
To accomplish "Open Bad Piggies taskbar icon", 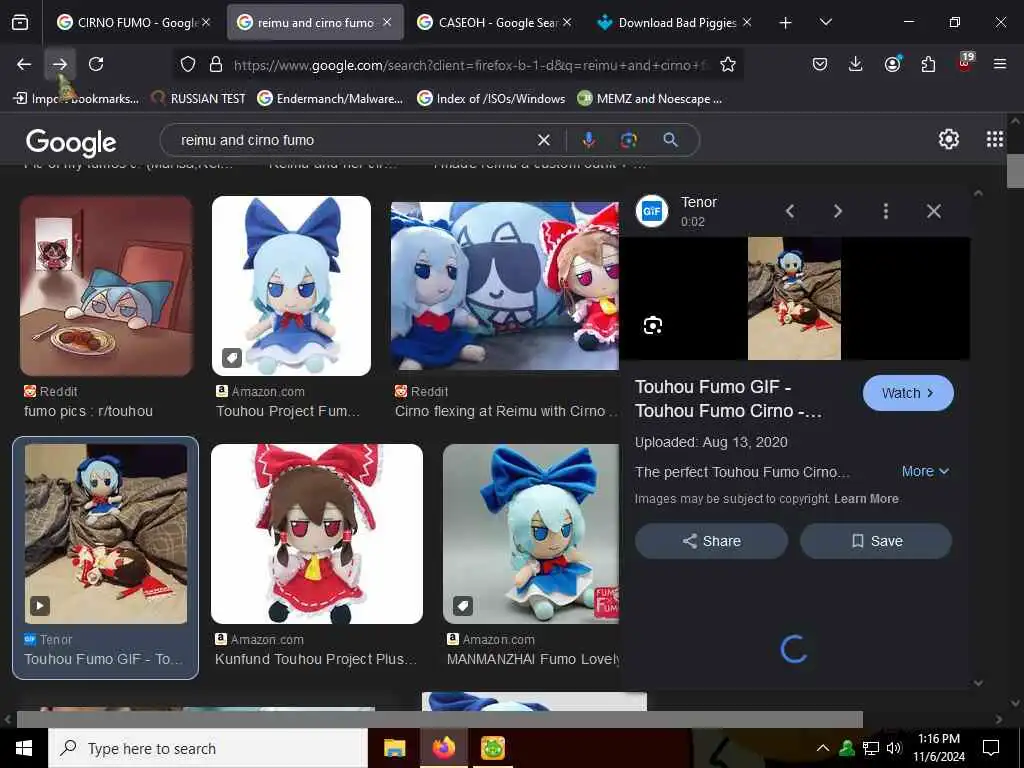I will [493, 748].
